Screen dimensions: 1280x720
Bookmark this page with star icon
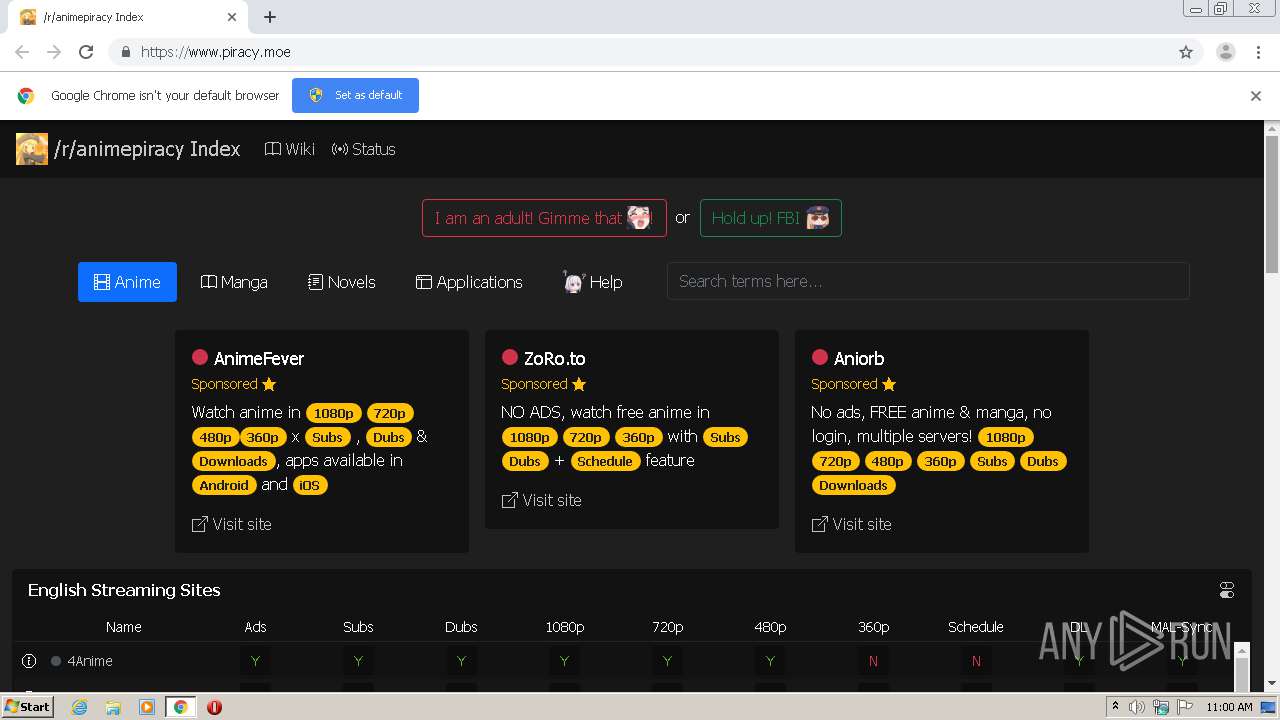coord(1186,52)
